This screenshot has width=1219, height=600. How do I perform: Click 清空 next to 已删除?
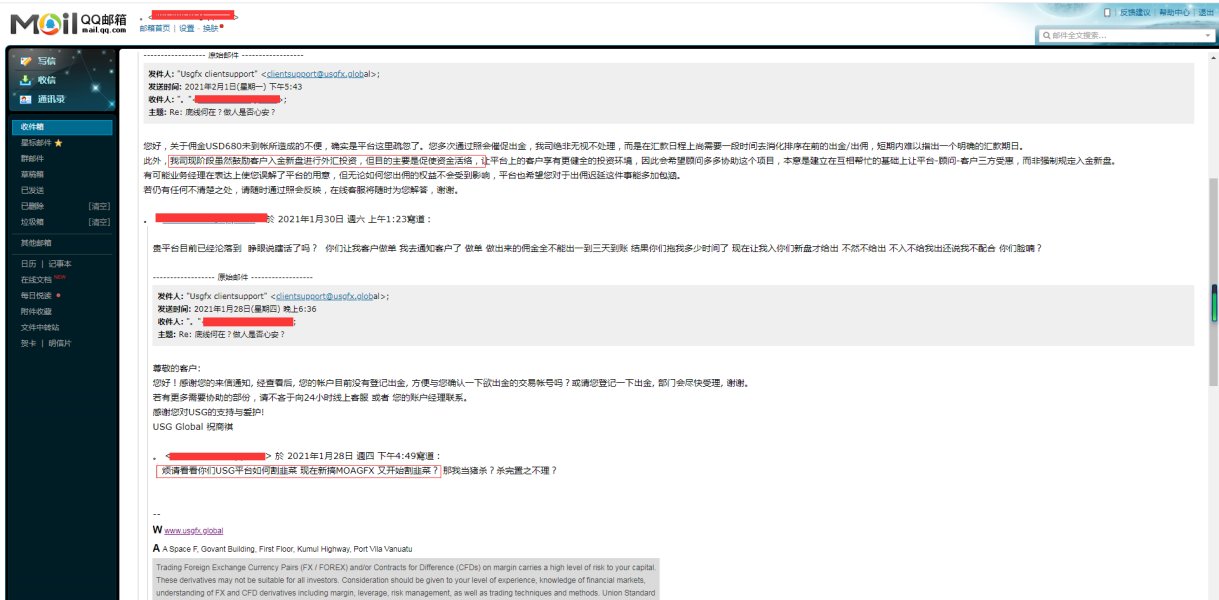99,206
